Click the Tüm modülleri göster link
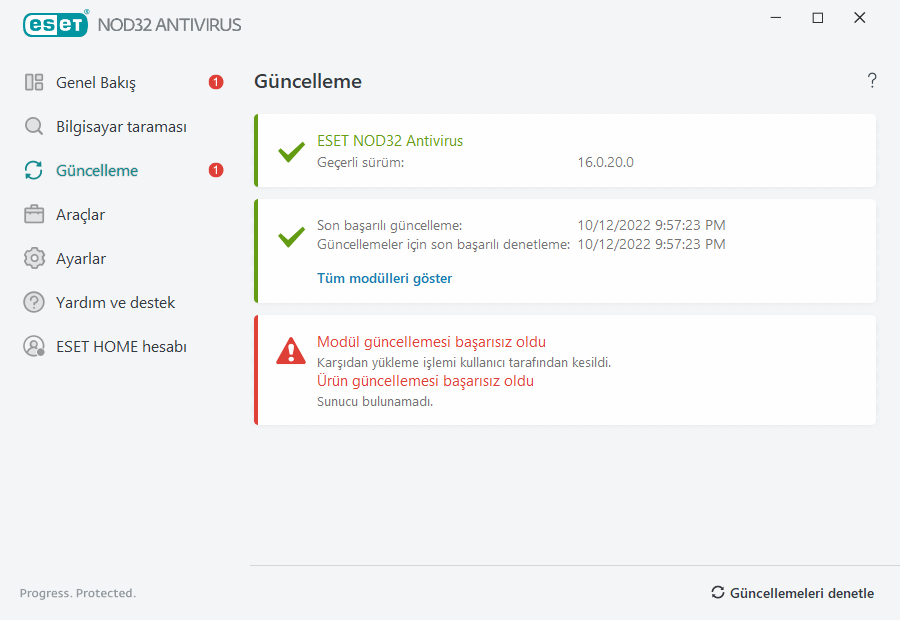This screenshot has width=900, height=620. [384, 279]
